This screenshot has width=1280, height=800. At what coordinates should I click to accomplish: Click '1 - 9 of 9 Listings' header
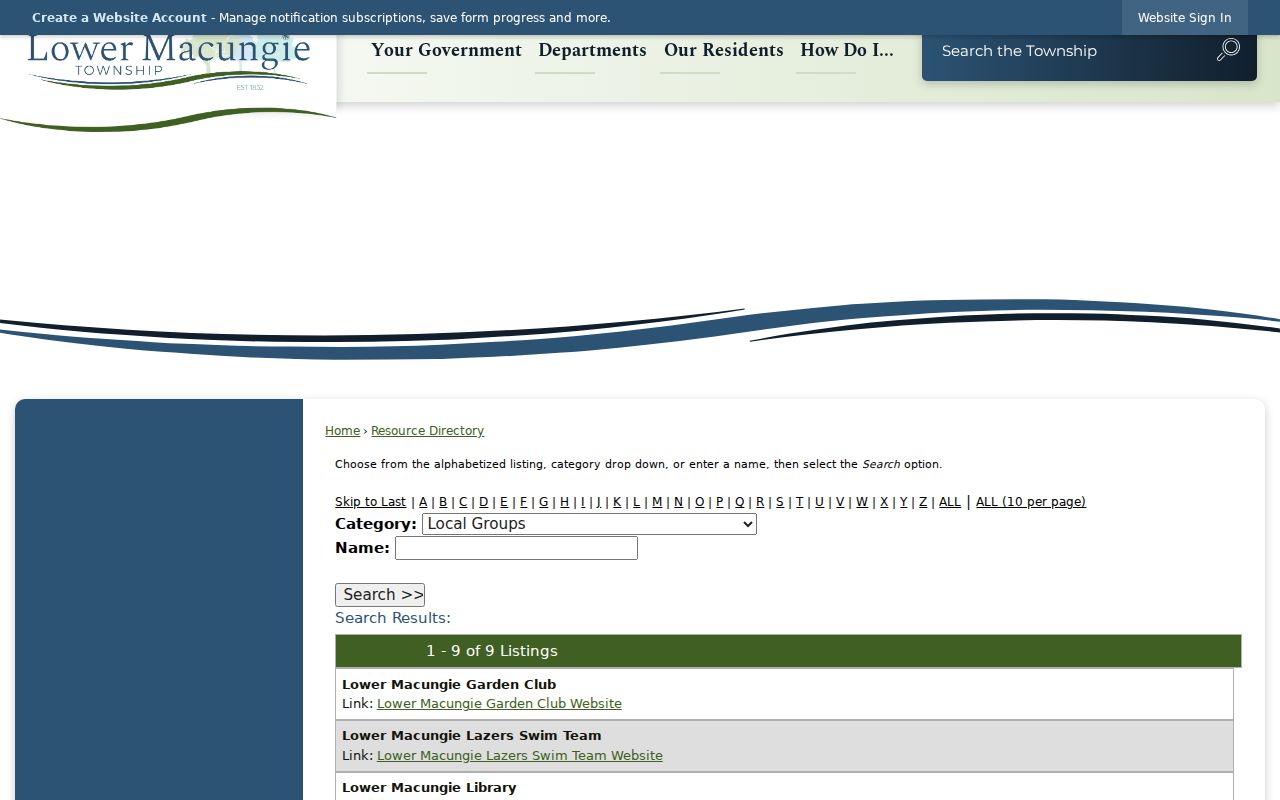point(492,651)
